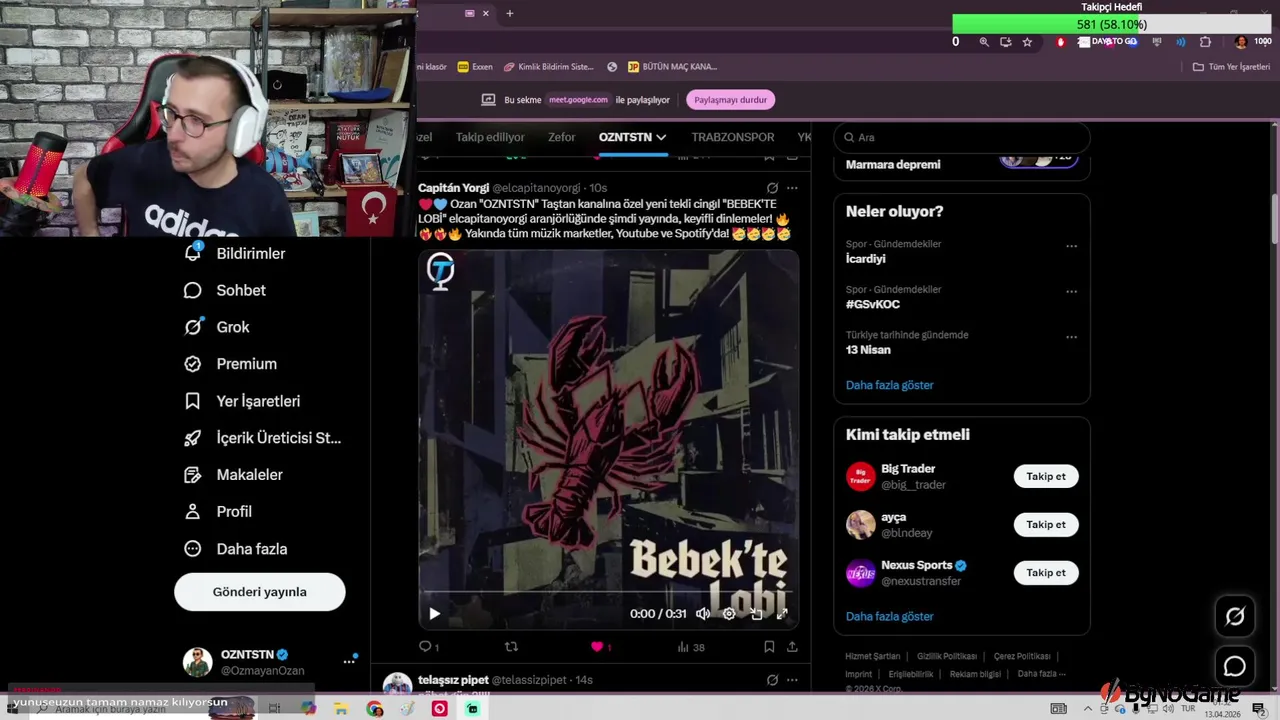
Task: Toggle picture-in-picture on the video
Action: click(756, 614)
